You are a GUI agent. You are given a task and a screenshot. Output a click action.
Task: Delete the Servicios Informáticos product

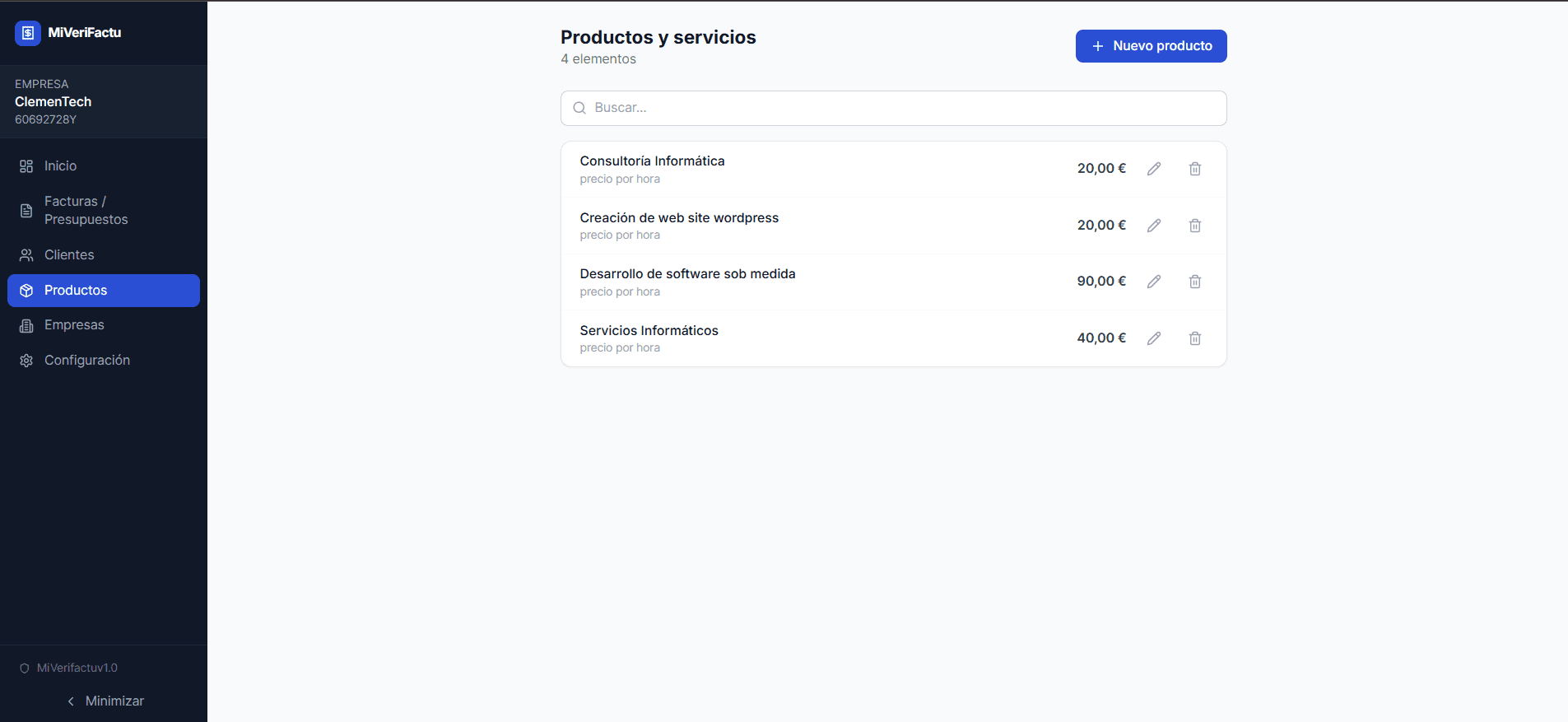coord(1195,338)
